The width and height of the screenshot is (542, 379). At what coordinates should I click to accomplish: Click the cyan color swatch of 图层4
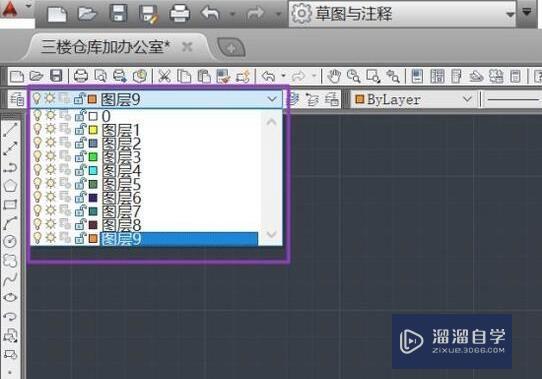(93, 170)
